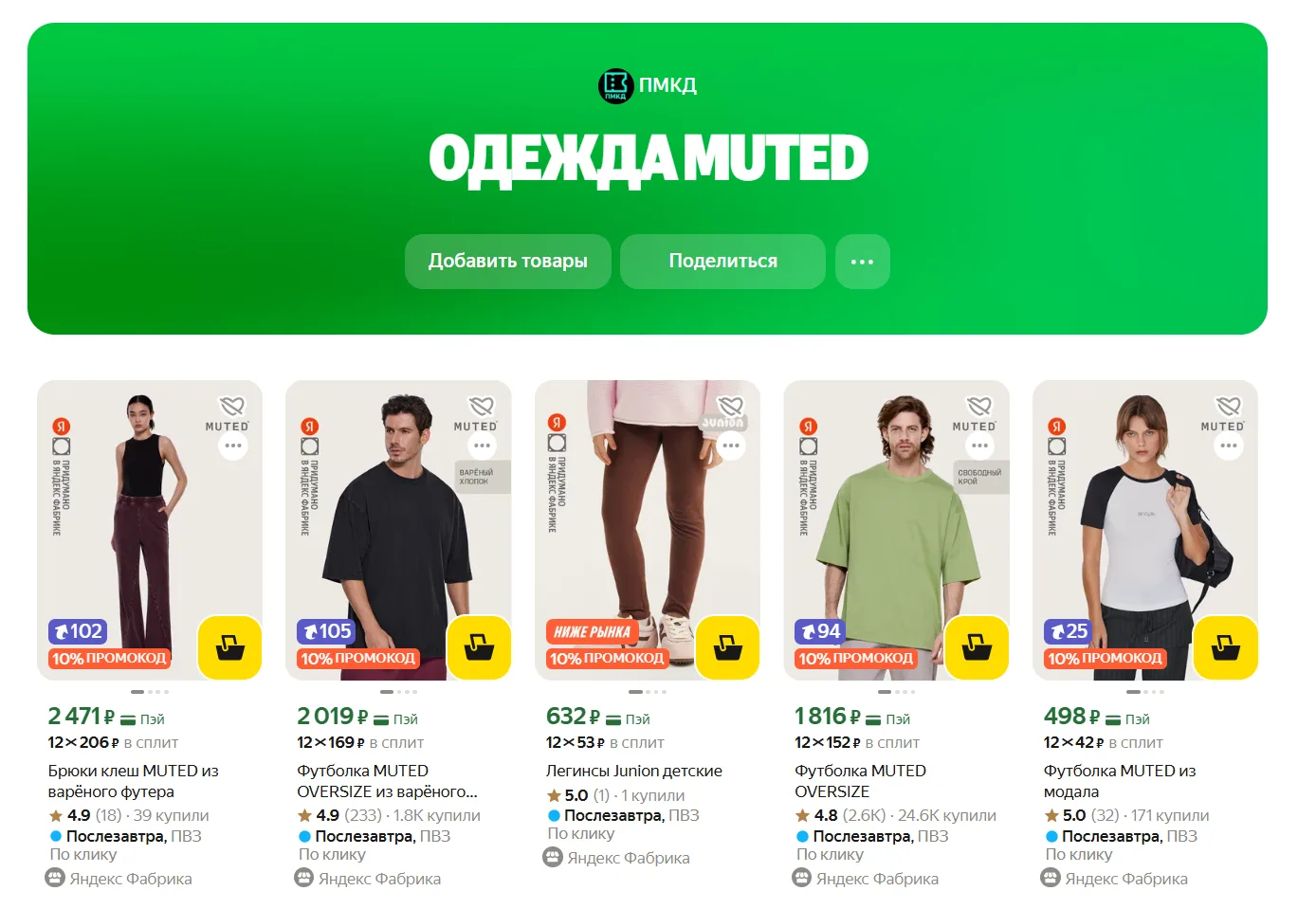Add the Junion kids leggings to cart
The height and width of the screenshot is (909, 1316).
(x=727, y=648)
